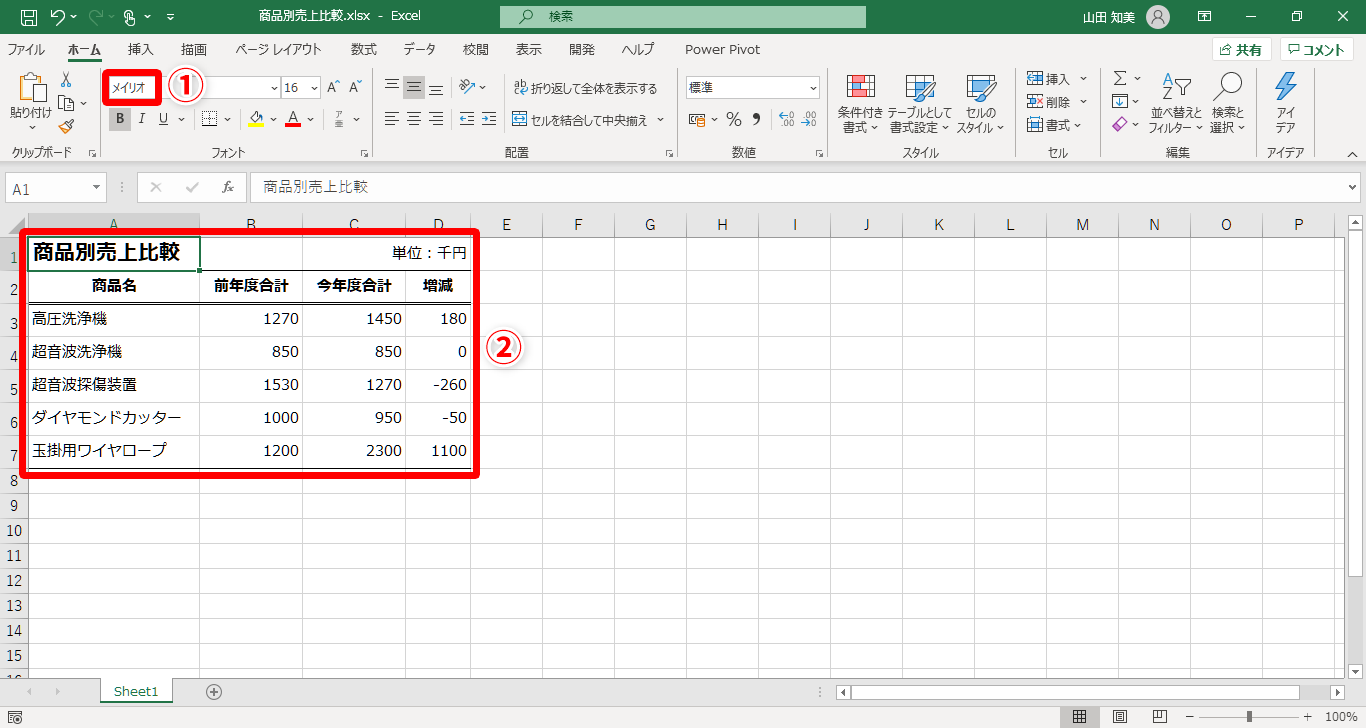Toggle Bold formatting
1366x728 pixels.
click(120, 120)
